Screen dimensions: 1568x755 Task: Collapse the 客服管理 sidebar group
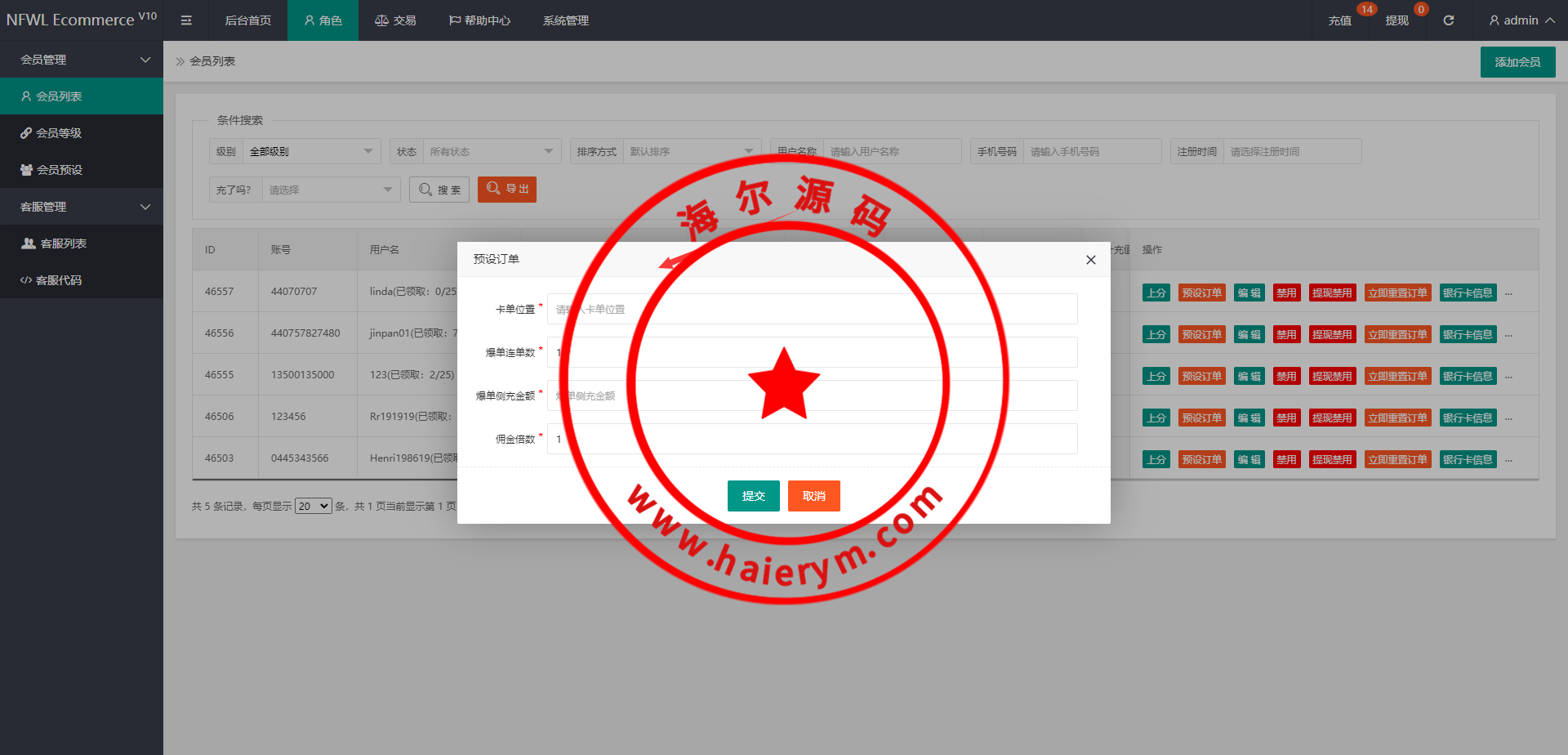82,207
